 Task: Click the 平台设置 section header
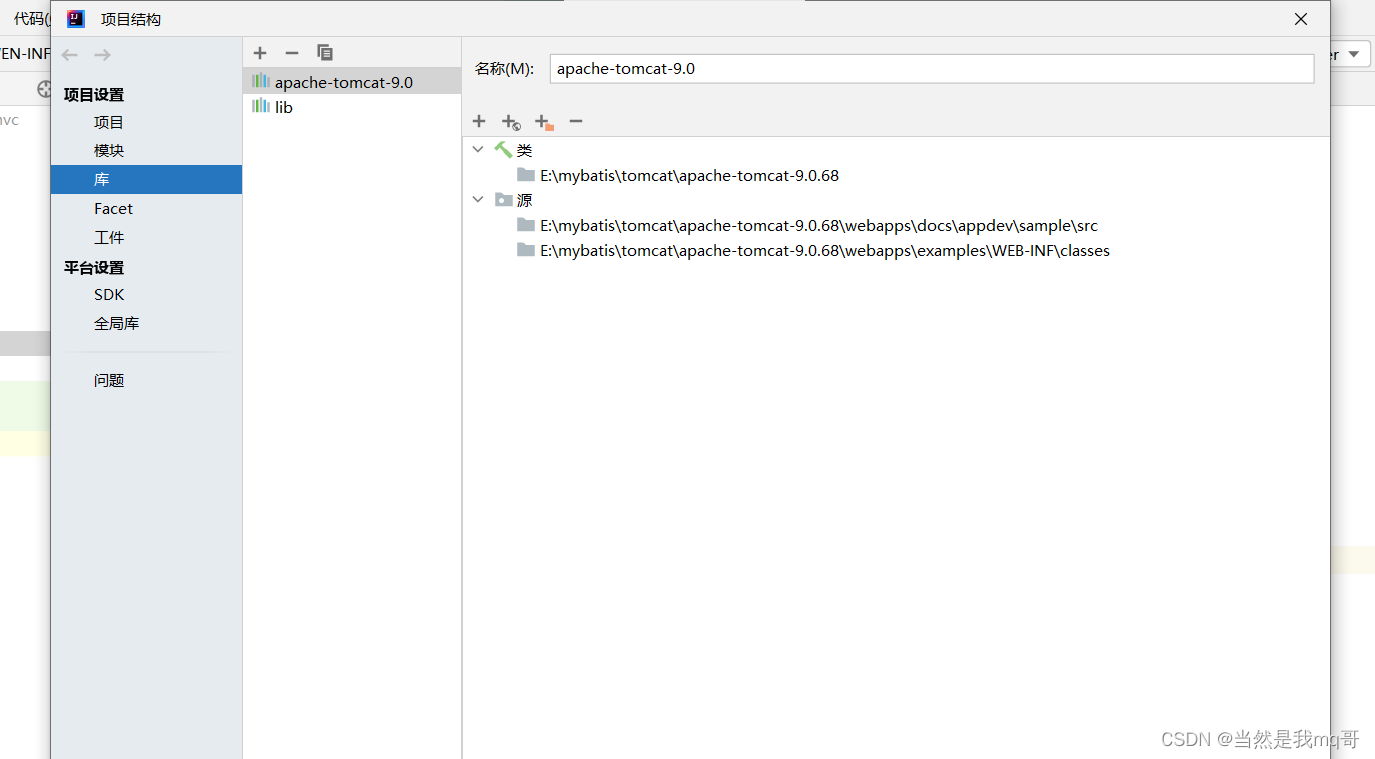point(94,268)
